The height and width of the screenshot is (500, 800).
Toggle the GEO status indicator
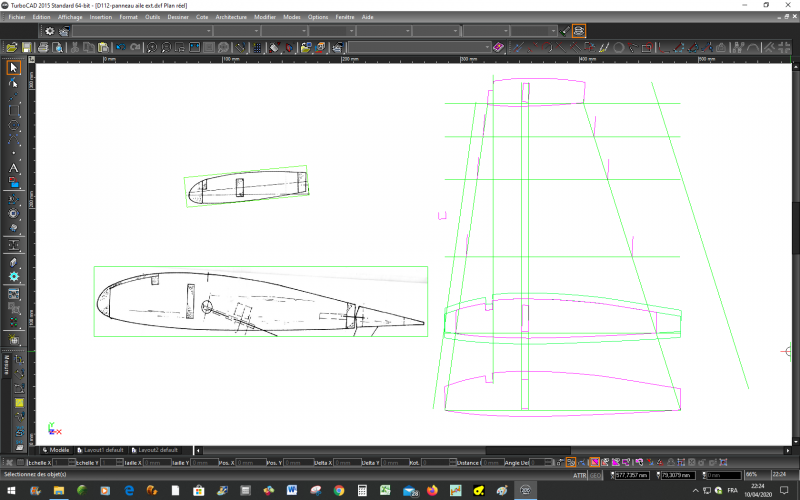[594, 474]
